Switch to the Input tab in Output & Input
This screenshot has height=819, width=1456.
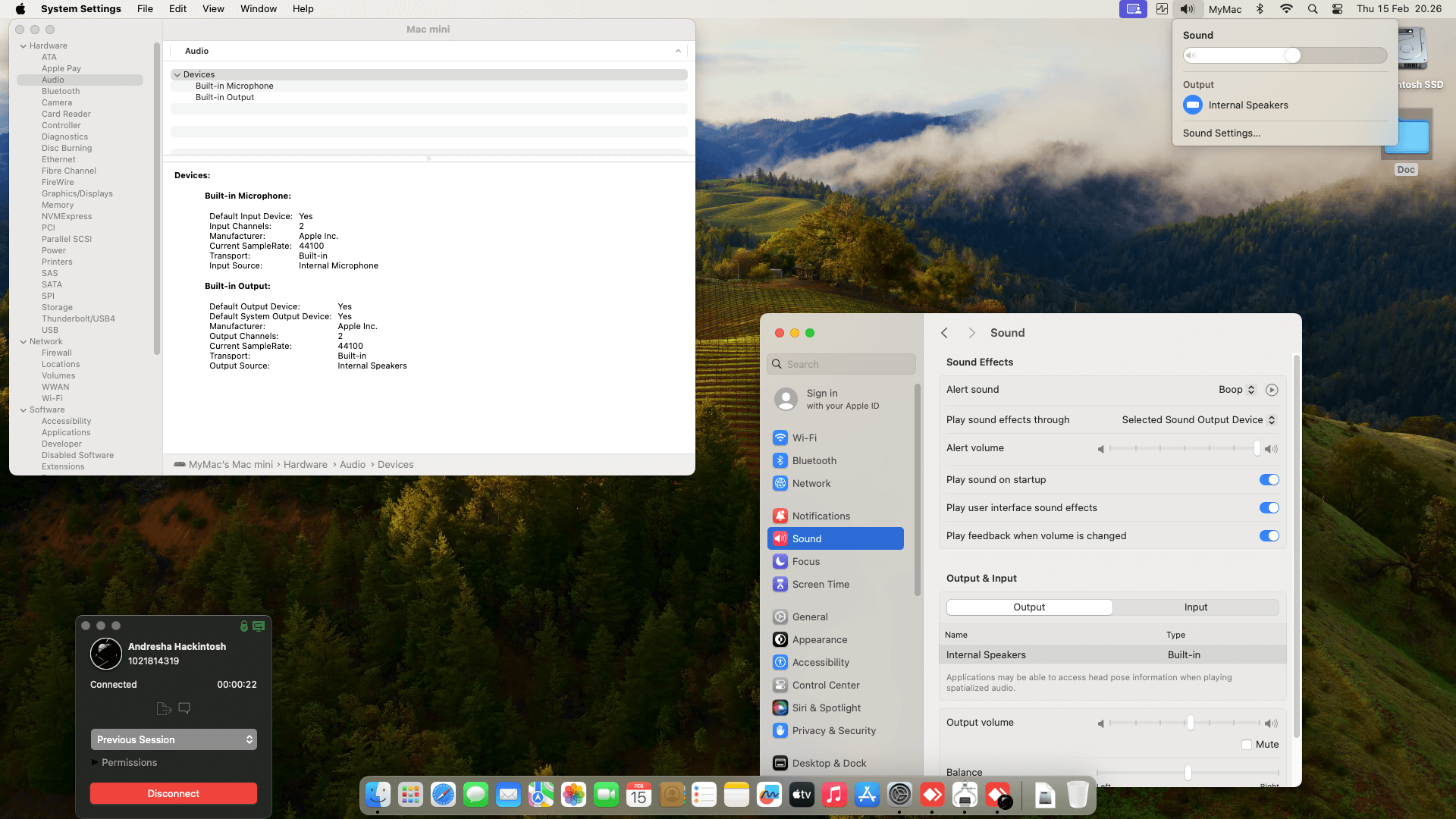tap(1196, 607)
